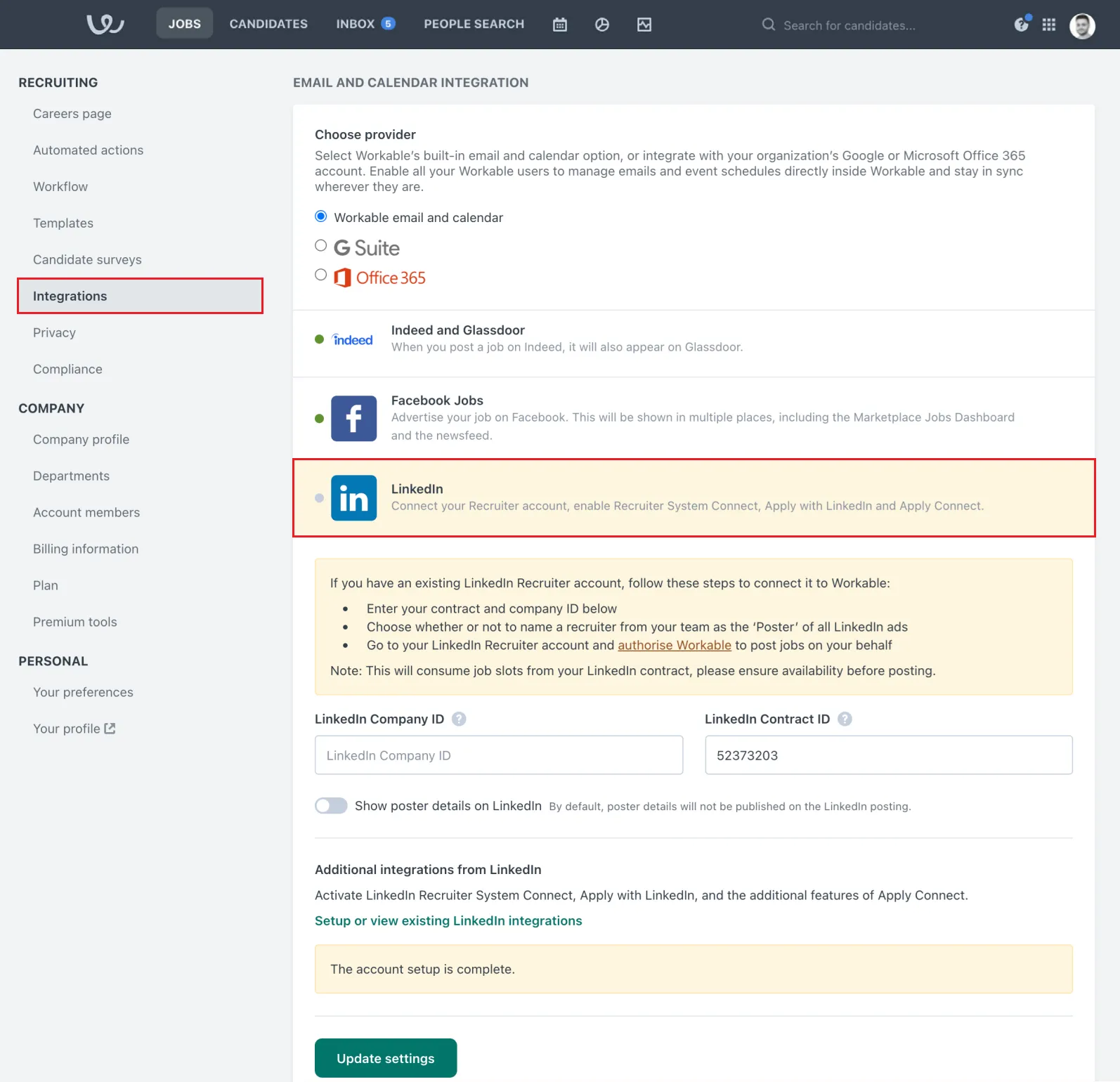Screen dimensions: 1120x1082
Task: Open the help notifications icon
Action: tap(1022, 24)
